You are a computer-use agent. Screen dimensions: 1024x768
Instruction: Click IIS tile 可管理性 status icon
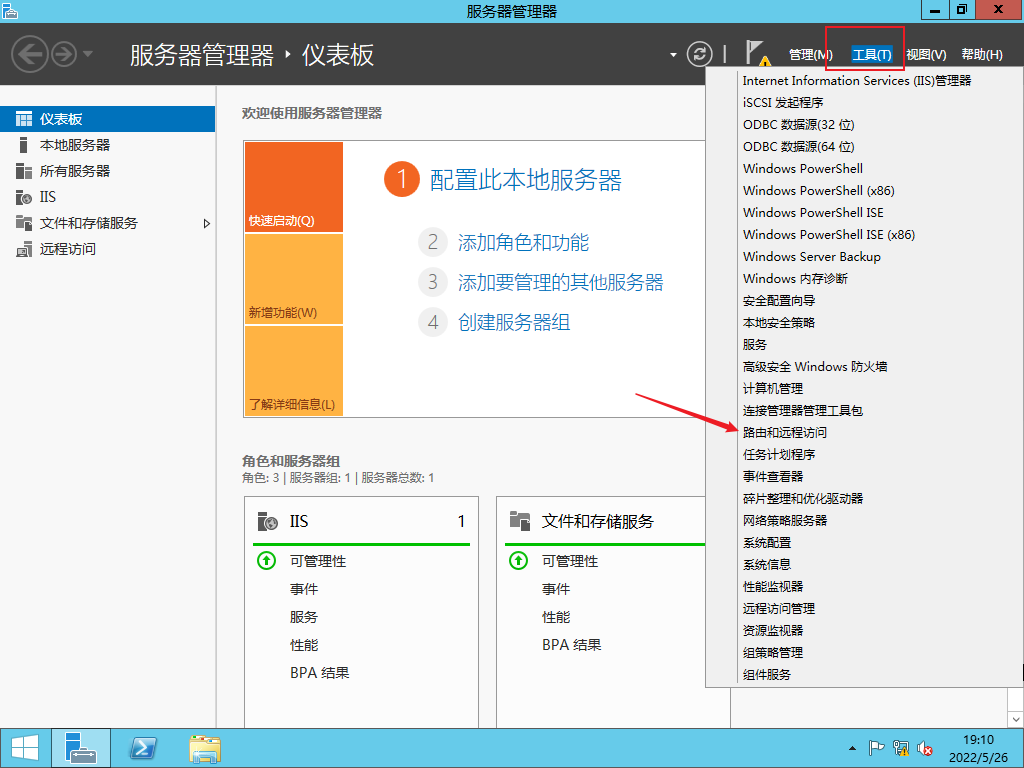click(x=266, y=561)
